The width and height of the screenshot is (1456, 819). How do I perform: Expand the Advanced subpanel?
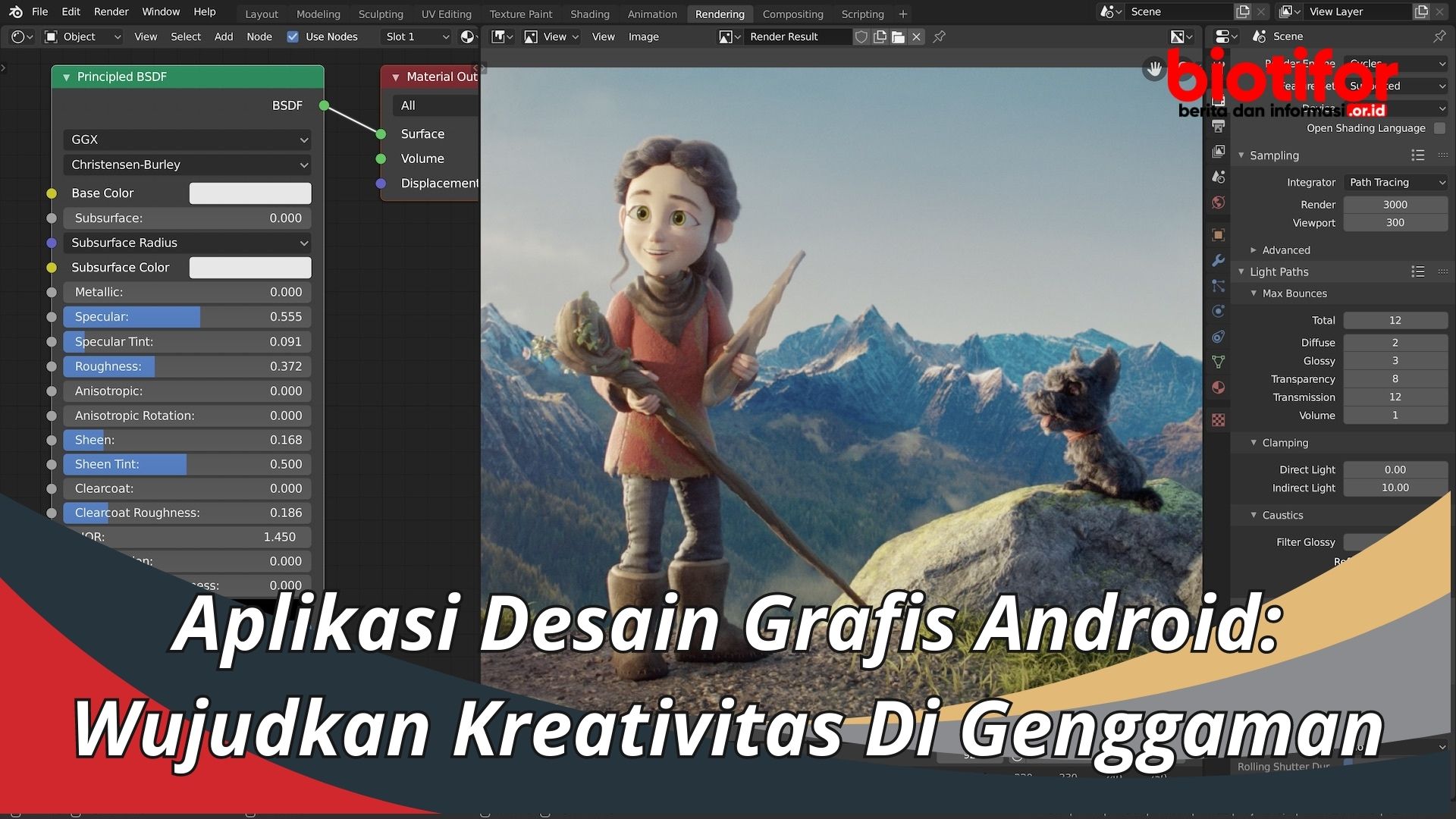pos(1254,250)
